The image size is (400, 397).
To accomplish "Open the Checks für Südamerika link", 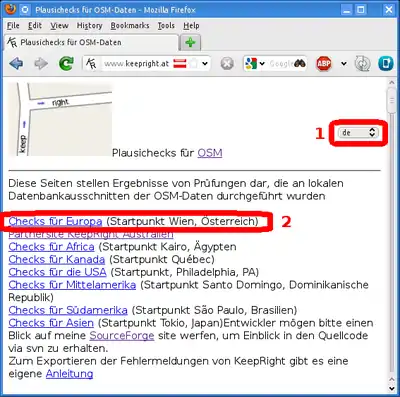I will [68, 310].
